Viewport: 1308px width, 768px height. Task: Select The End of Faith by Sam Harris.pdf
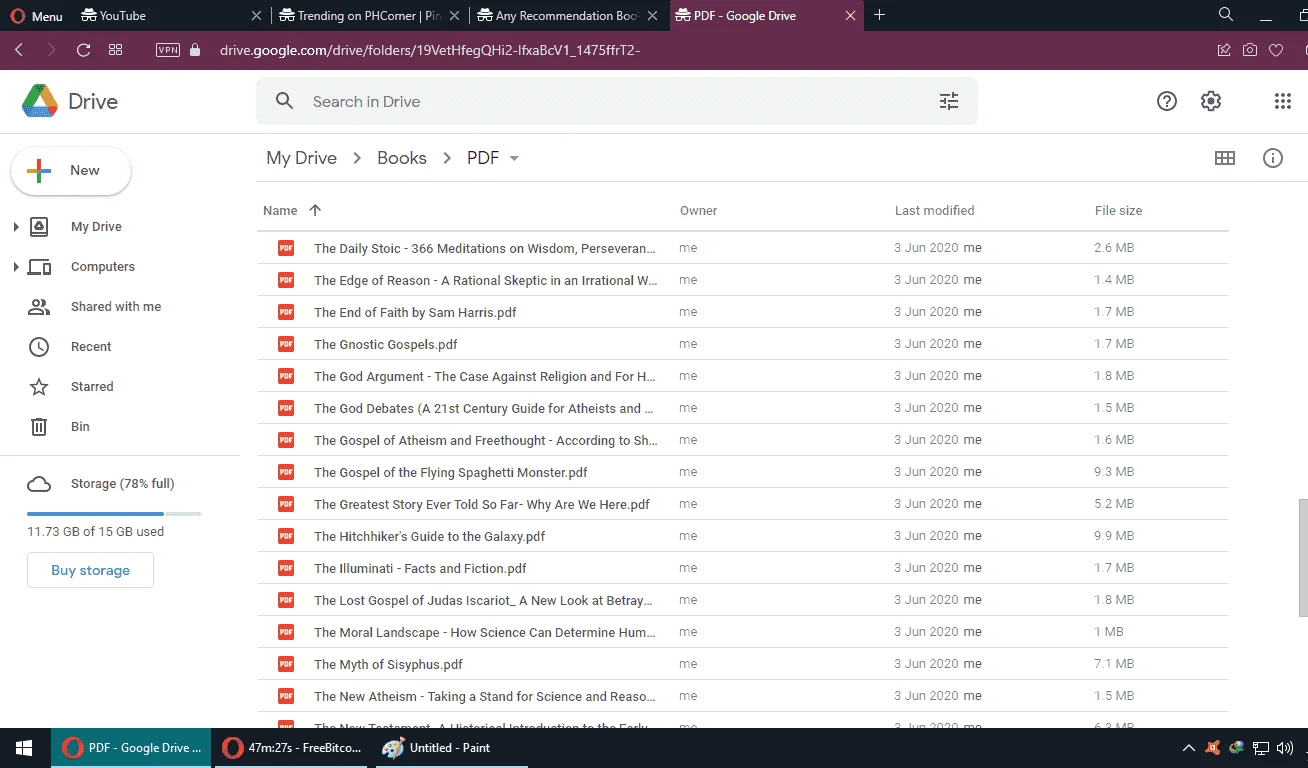742,312
